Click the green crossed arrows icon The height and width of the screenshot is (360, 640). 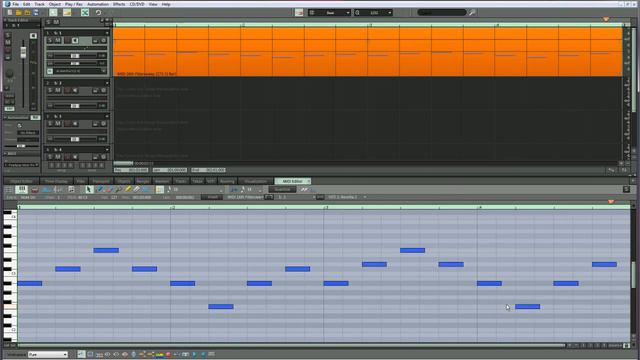pyautogui.click(x=85, y=13)
